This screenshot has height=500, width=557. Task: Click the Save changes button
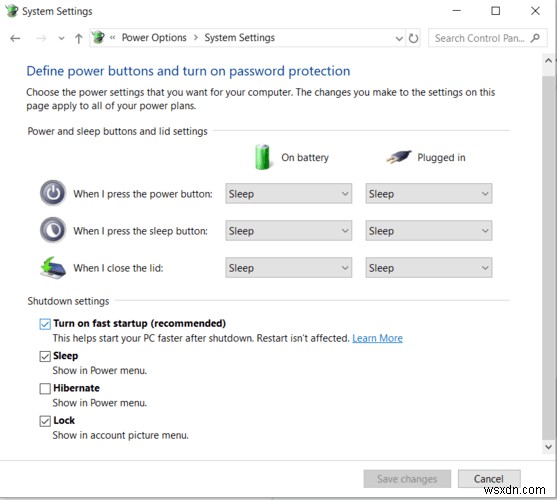click(x=407, y=479)
